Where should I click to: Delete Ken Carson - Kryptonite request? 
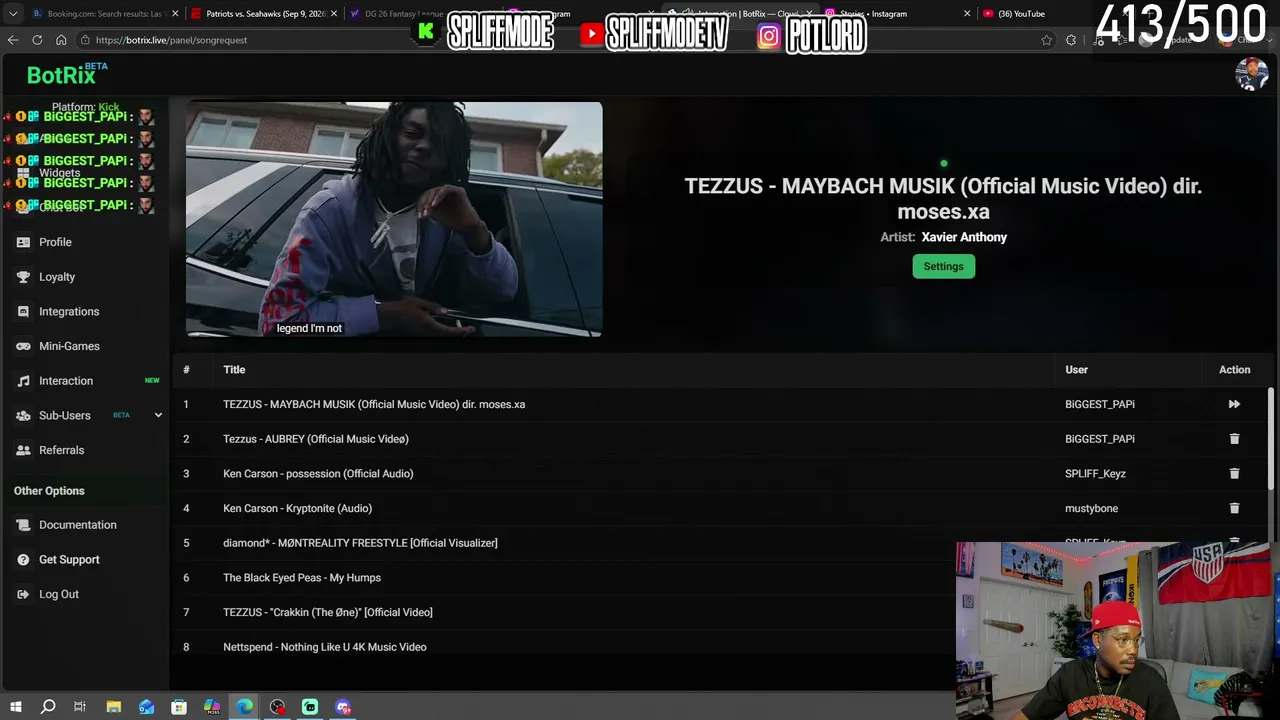tap(1234, 508)
